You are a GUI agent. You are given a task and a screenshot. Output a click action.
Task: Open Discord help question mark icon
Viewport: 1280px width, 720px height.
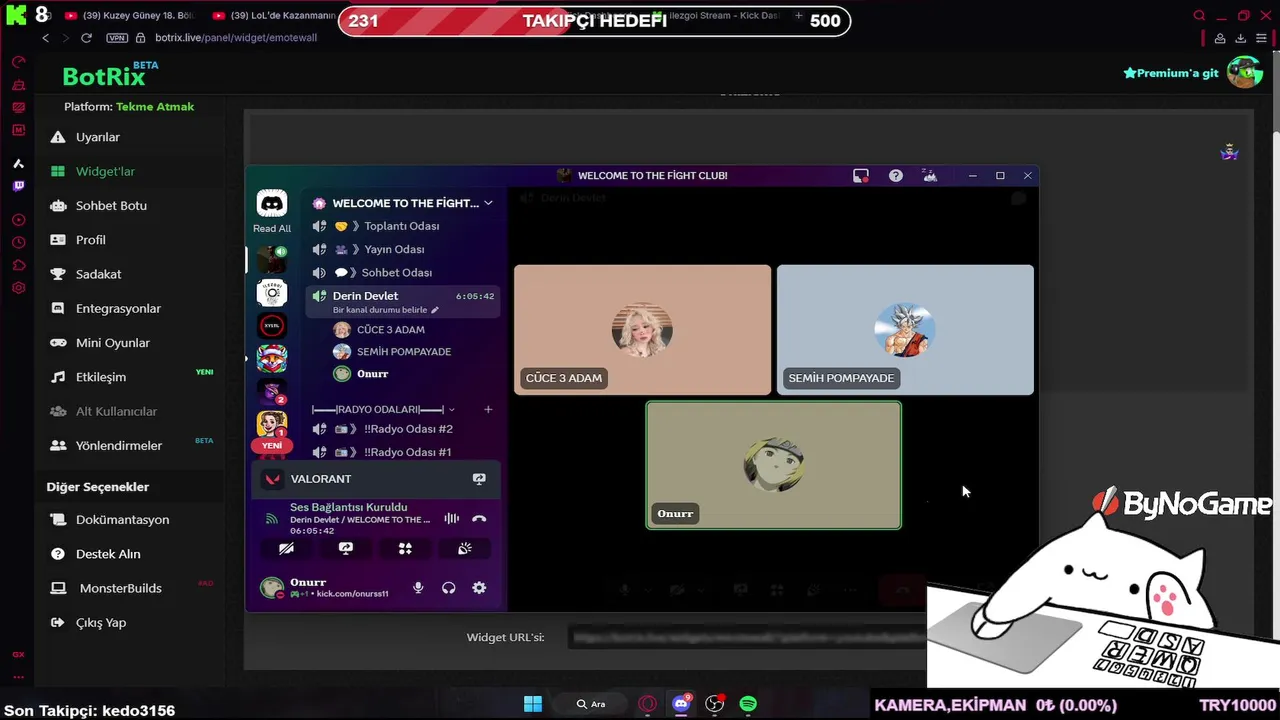point(896,175)
